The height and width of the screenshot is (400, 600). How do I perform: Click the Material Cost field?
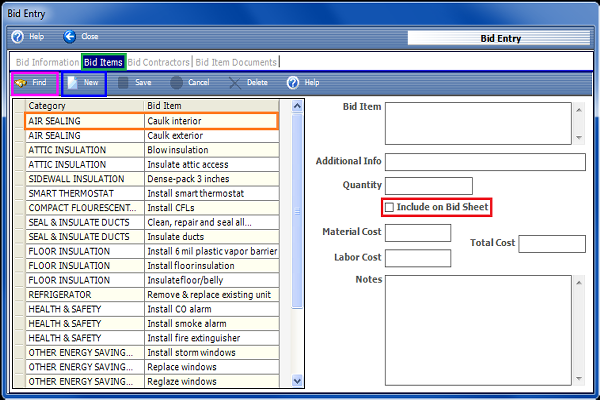[x=418, y=233]
